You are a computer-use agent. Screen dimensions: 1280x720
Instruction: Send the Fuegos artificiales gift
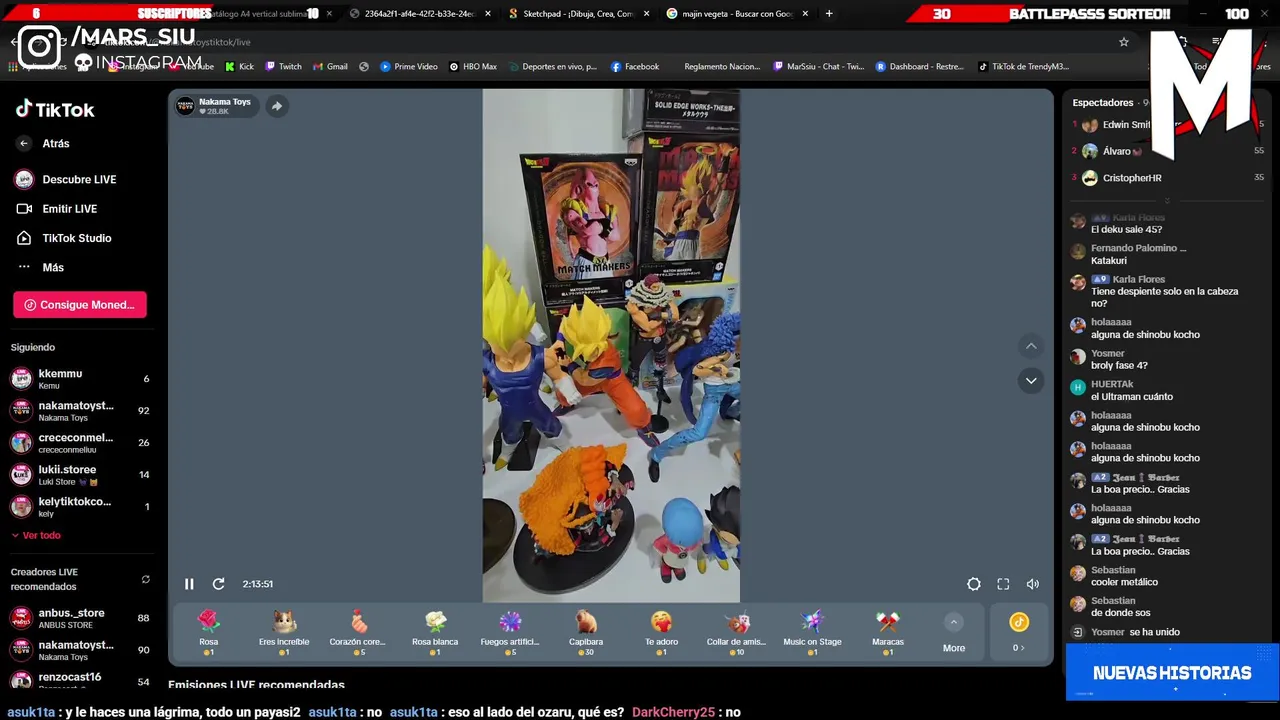pyautogui.click(x=510, y=632)
